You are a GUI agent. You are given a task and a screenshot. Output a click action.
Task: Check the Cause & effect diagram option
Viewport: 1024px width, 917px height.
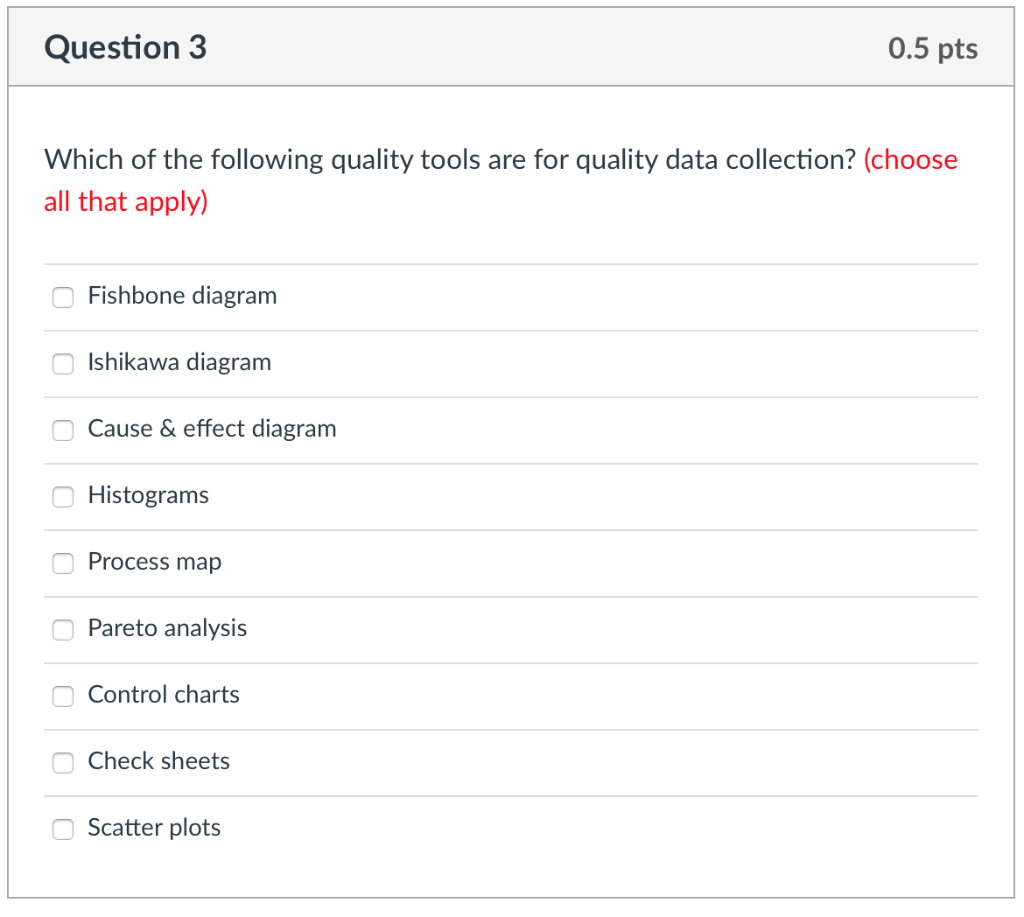63,430
